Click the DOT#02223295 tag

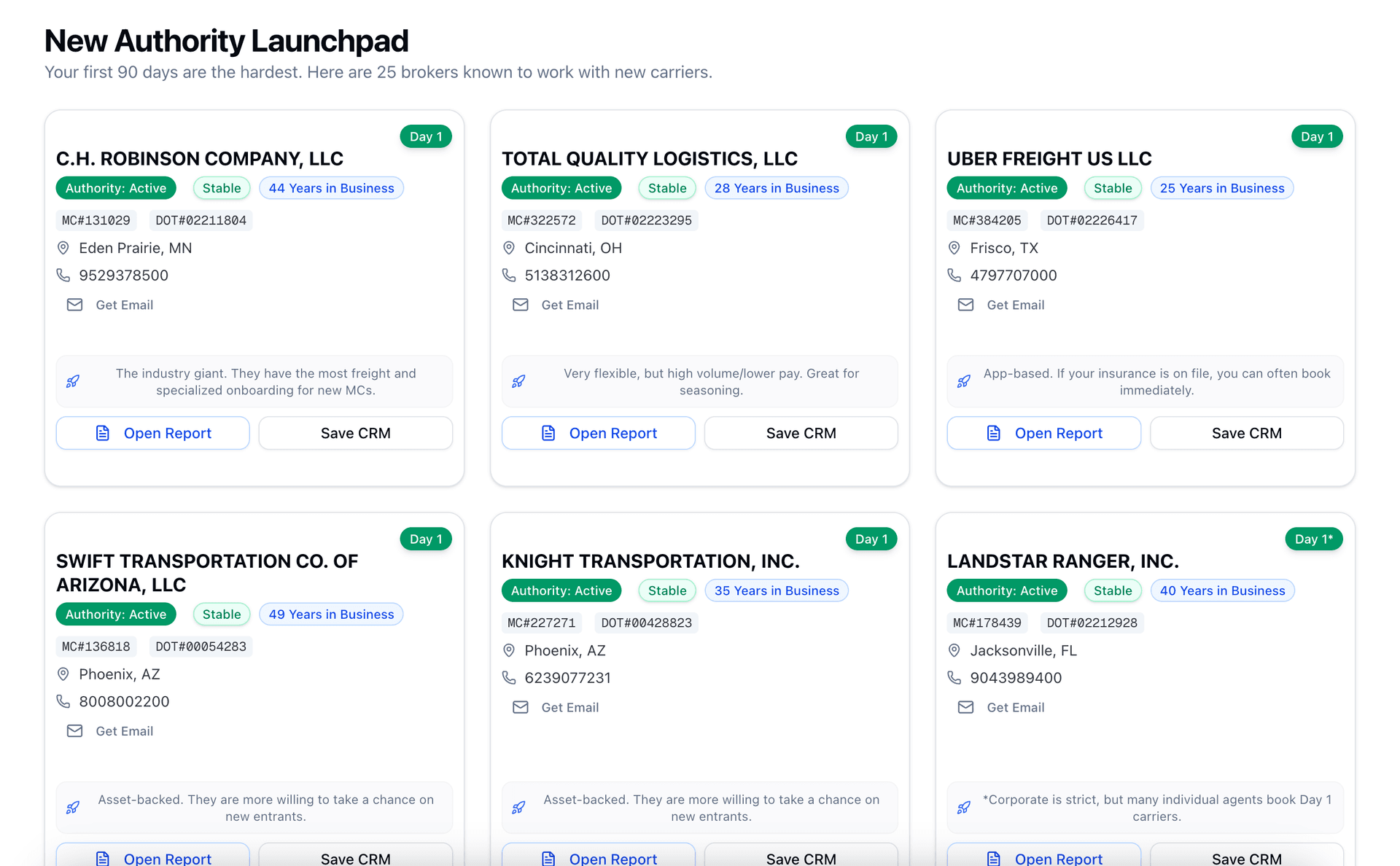pos(646,220)
